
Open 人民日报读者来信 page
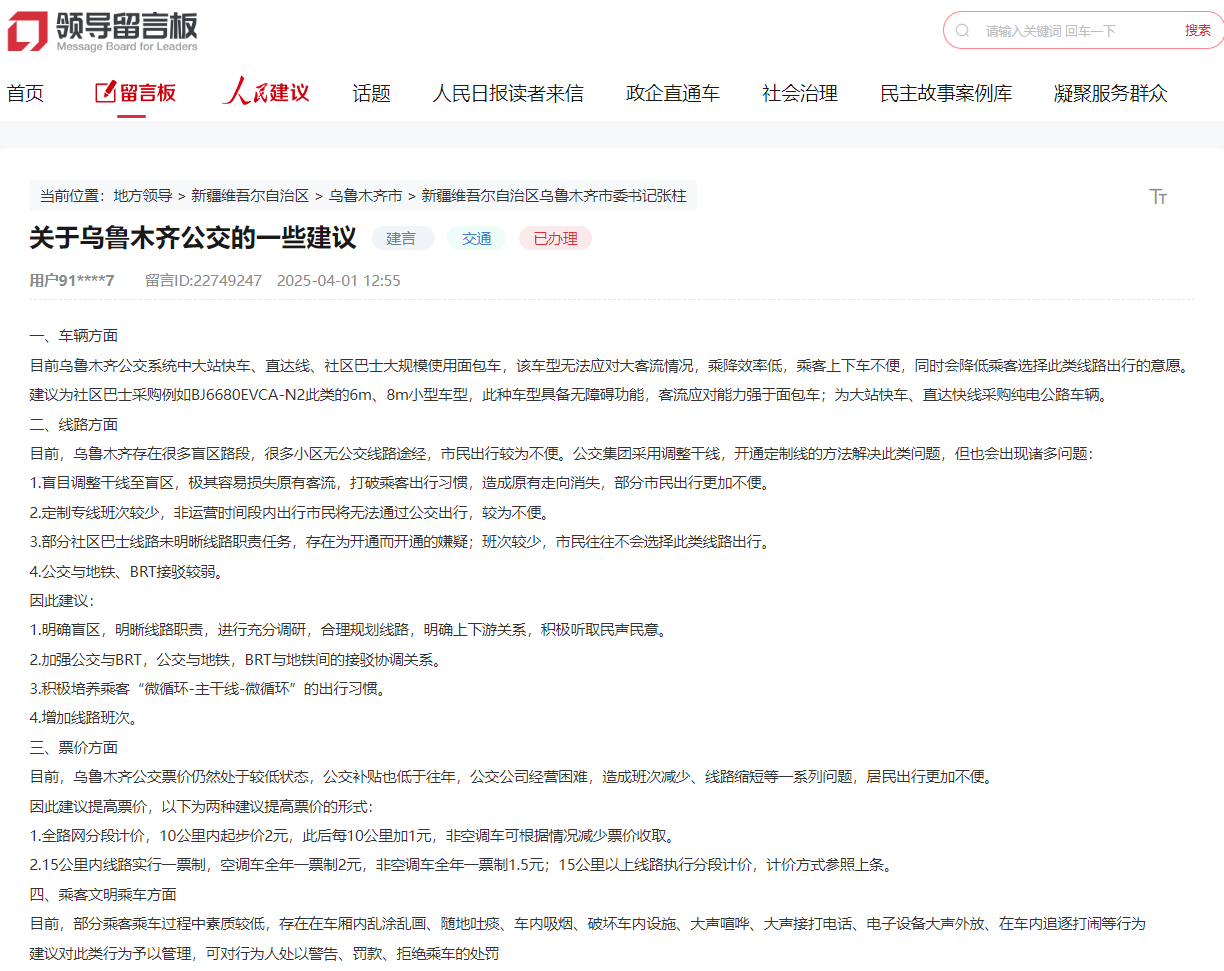[x=508, y=94]
